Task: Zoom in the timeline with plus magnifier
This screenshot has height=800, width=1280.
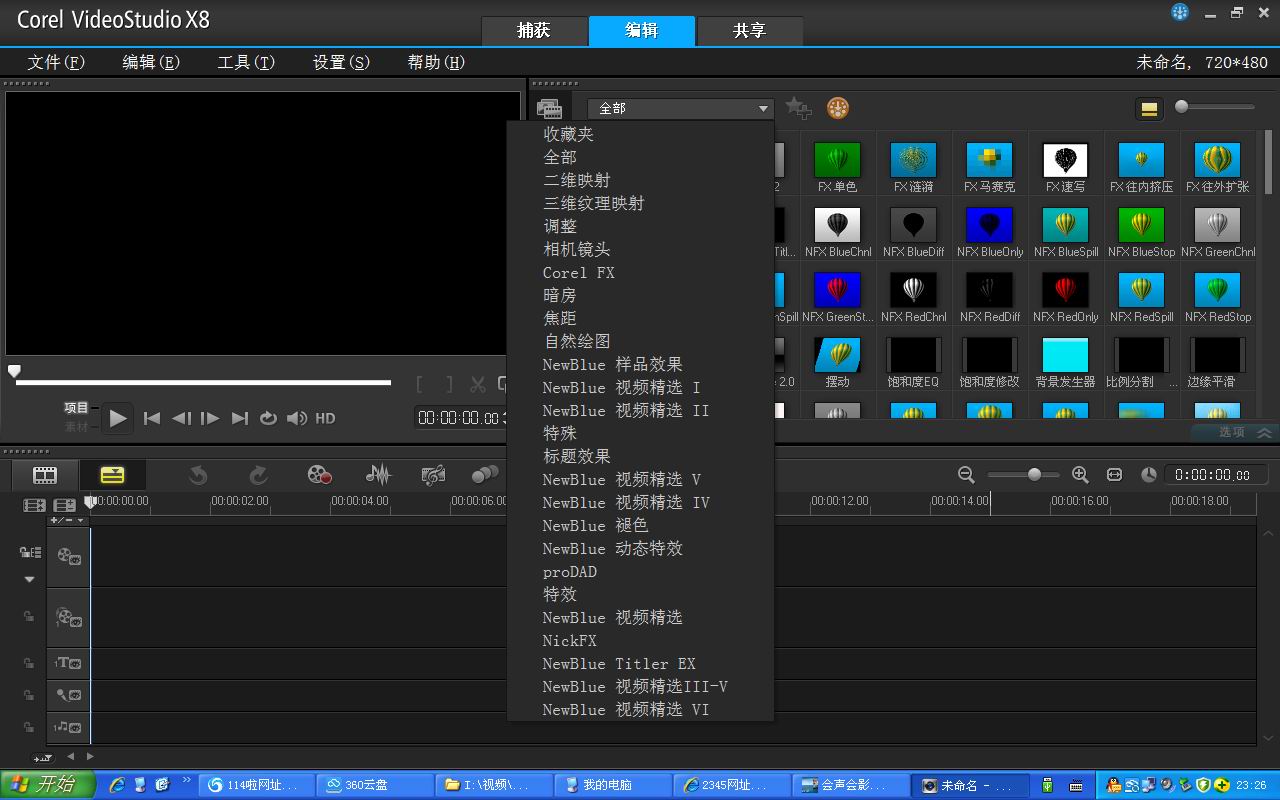Action: point(1080,475)
